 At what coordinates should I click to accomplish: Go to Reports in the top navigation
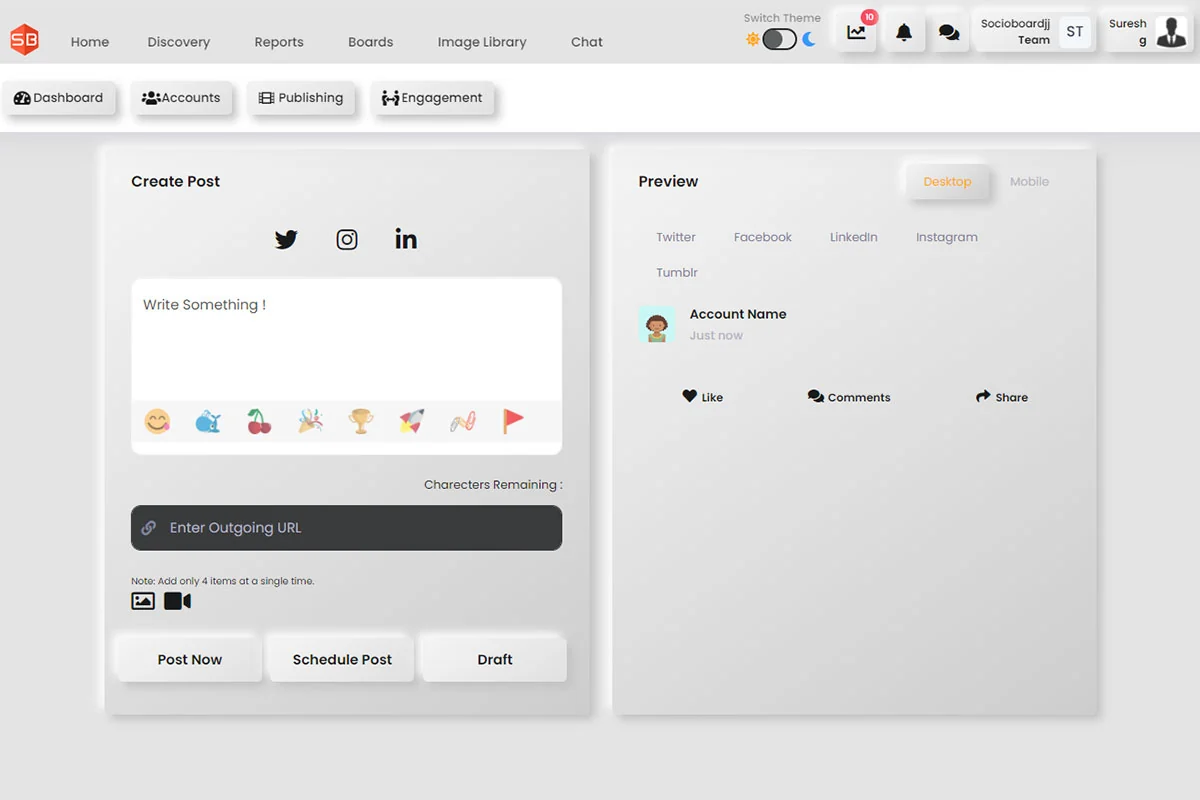[279, 42]
